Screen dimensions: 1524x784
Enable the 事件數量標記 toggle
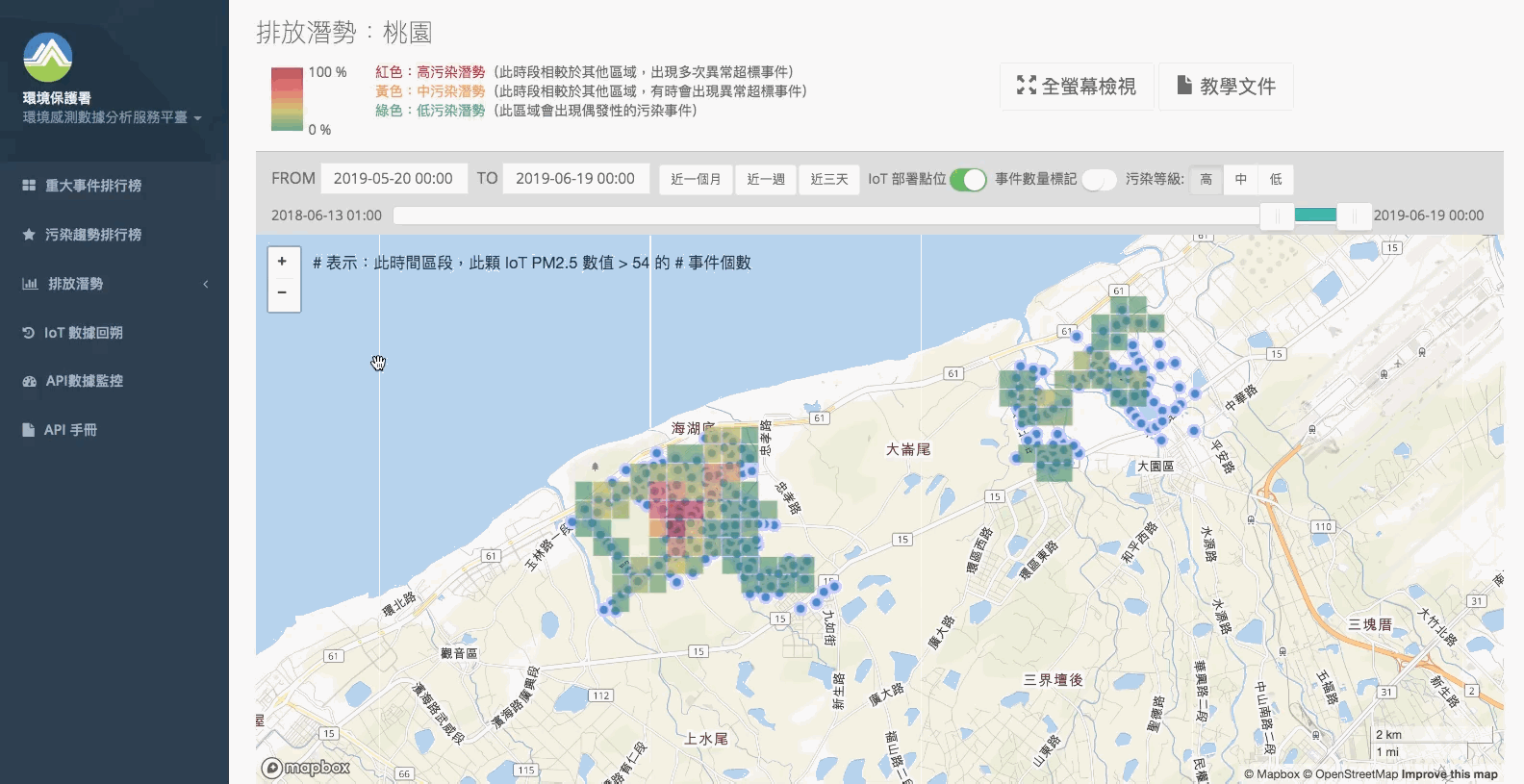[x=1099, y=180]
